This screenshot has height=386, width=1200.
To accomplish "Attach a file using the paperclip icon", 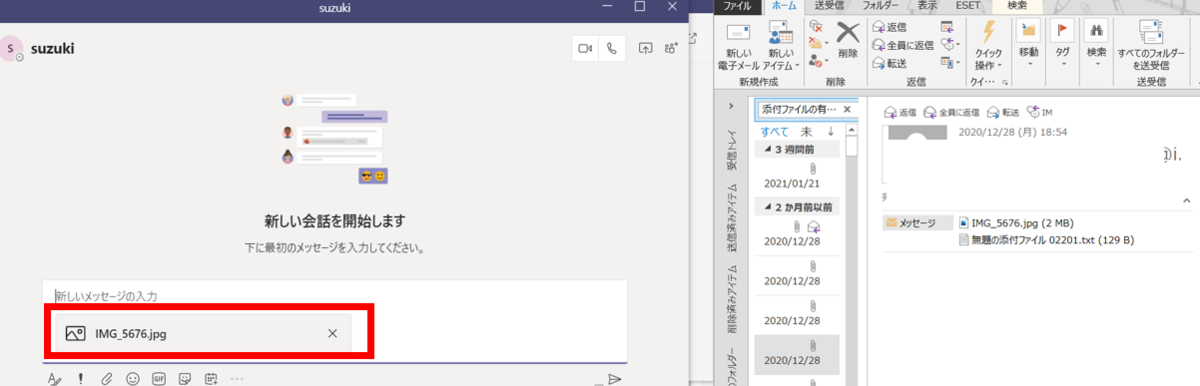I will (106, 379).
